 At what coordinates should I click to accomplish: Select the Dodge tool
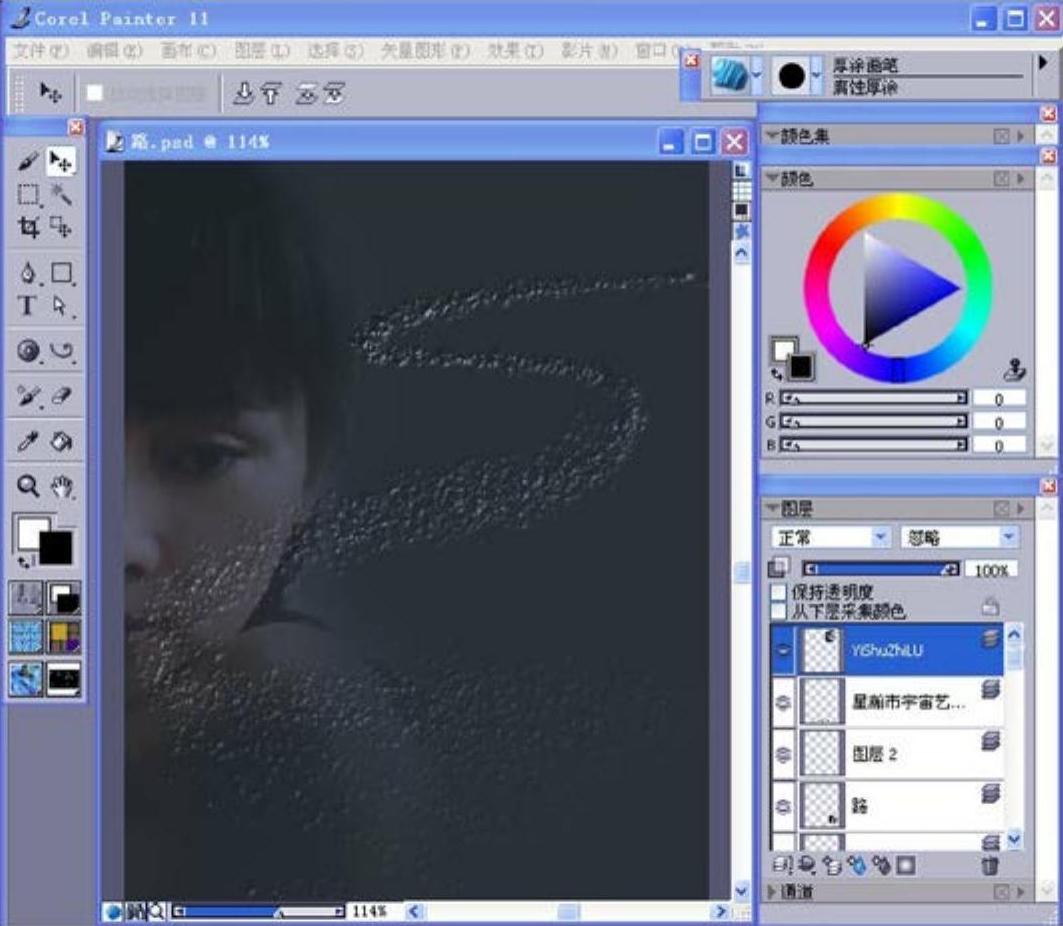pos(28,350)
